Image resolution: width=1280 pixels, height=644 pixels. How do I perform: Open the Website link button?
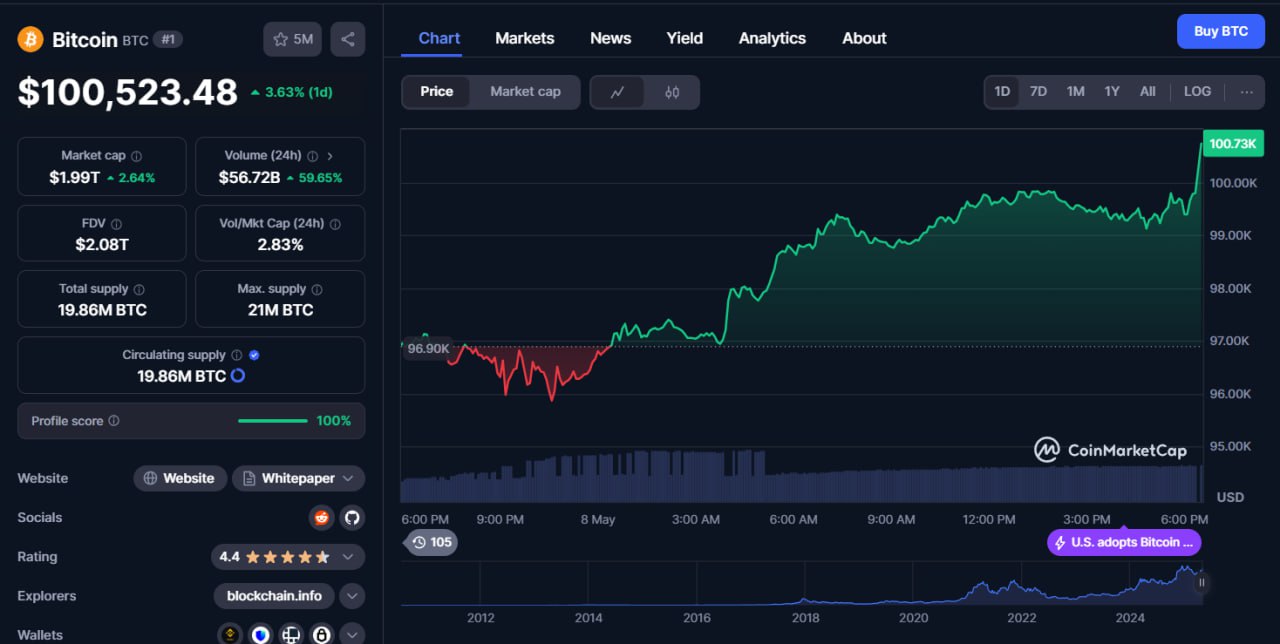[179, 478]
